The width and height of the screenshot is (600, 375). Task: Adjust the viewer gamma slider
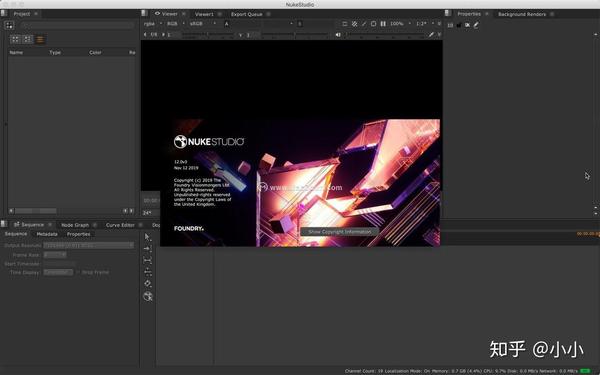[295, 35]
